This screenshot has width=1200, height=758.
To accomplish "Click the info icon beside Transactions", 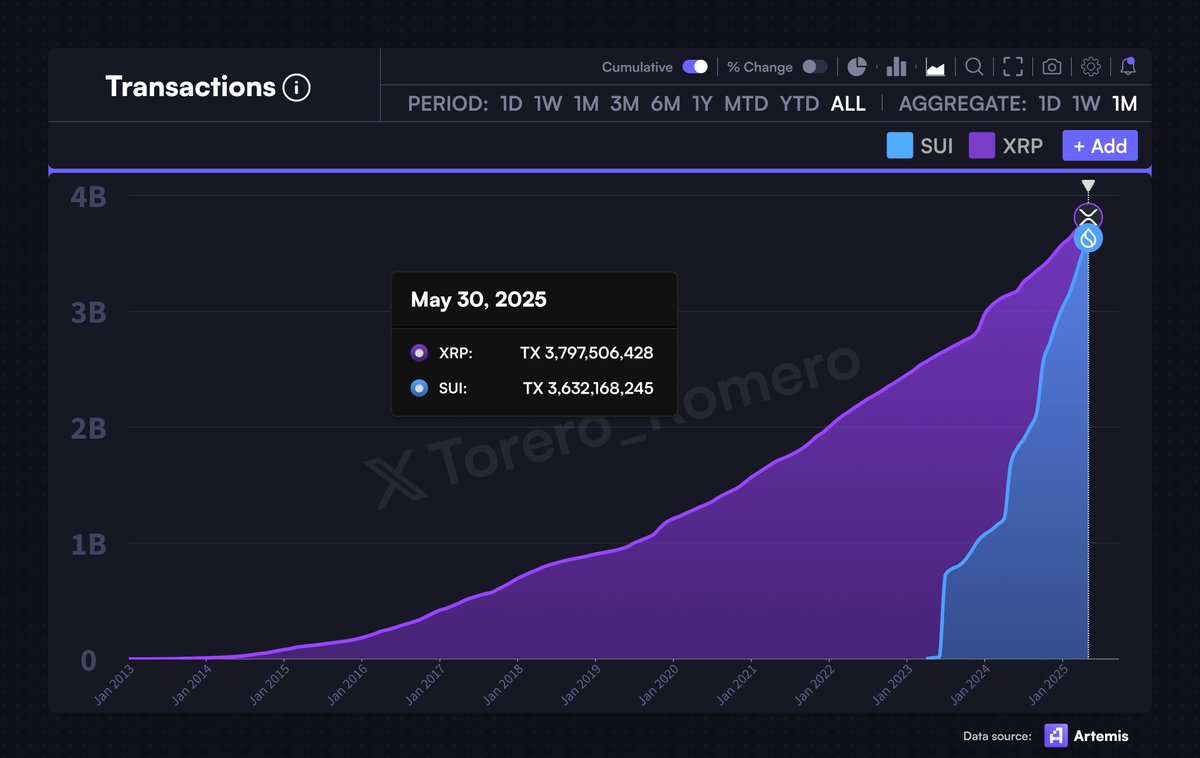I will 298,87.
